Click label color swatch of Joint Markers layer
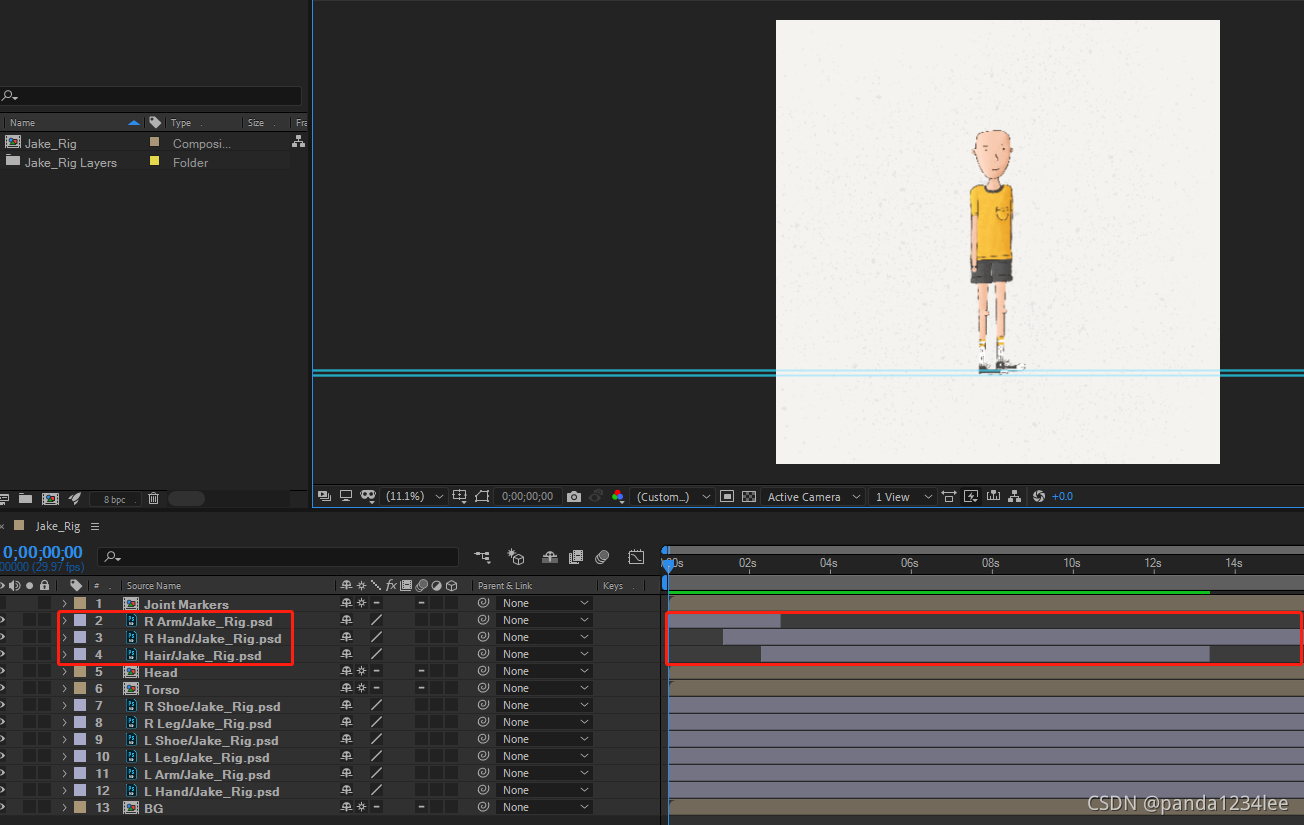Image resolution: width=1304 pixels, height=825 pixels. 80,603
